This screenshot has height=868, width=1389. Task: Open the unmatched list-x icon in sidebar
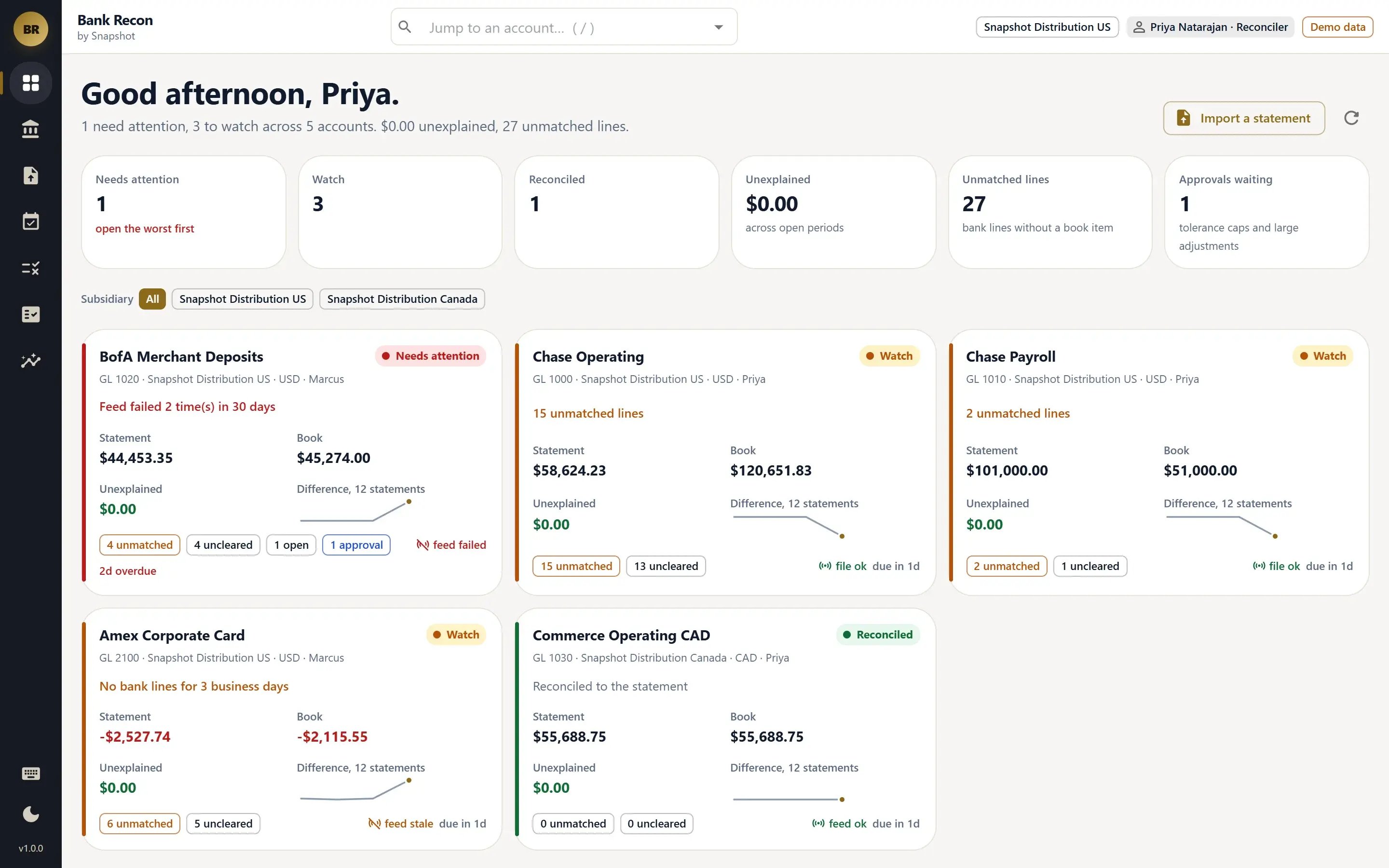tap(30, 268)
